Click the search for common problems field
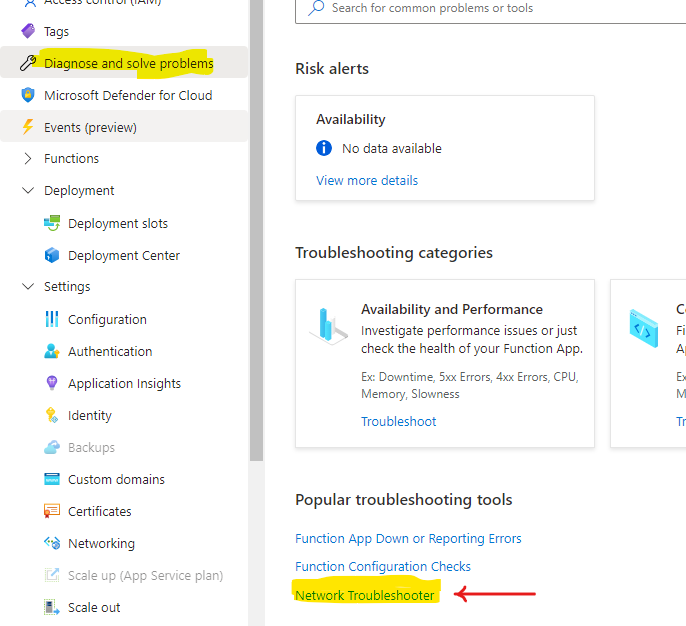This screenshot has width=686, height=626. tap(490, 9)
